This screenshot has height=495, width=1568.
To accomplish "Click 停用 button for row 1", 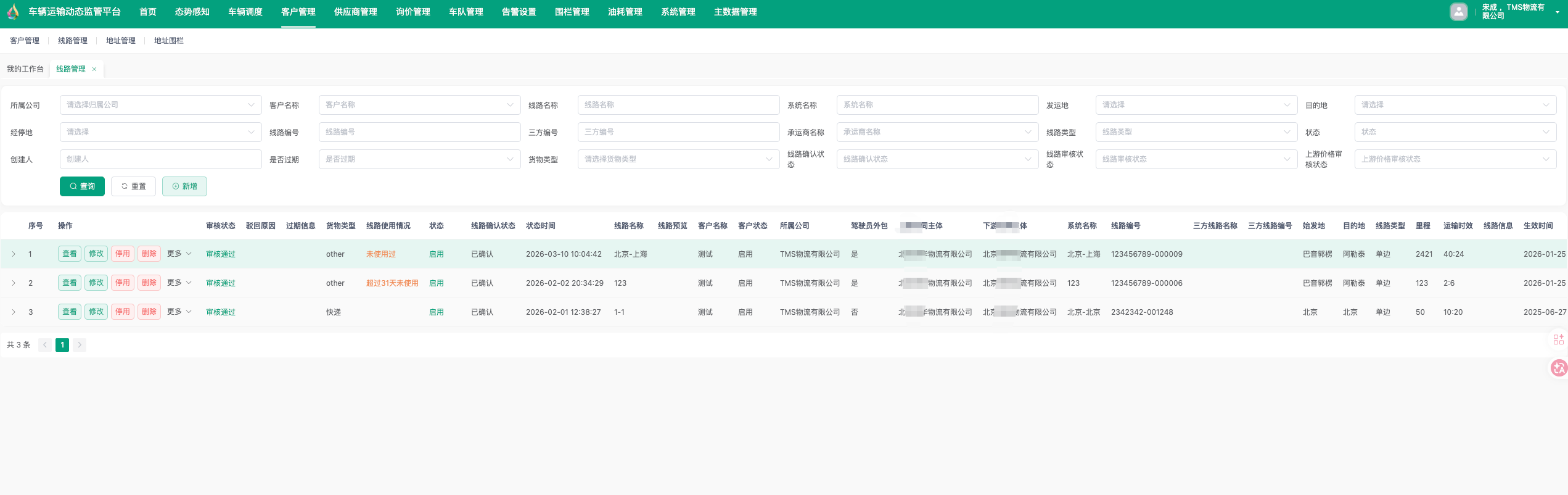I will coord(123,254).
